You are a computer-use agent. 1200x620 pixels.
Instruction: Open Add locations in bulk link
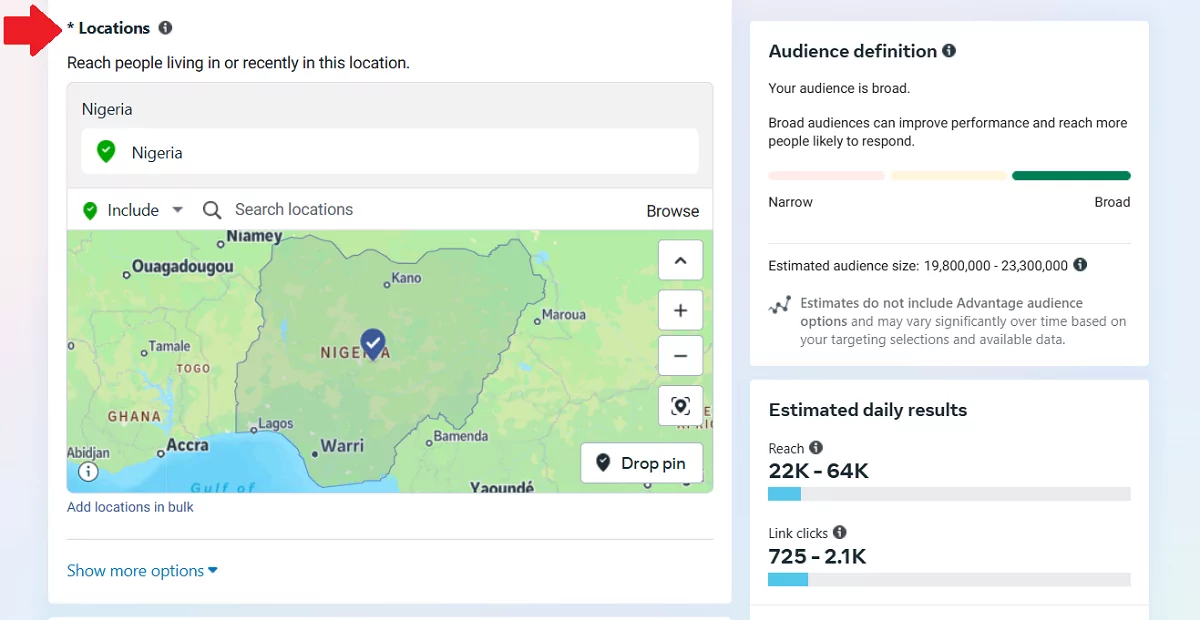pyautogui.click(x=130, y=507)
